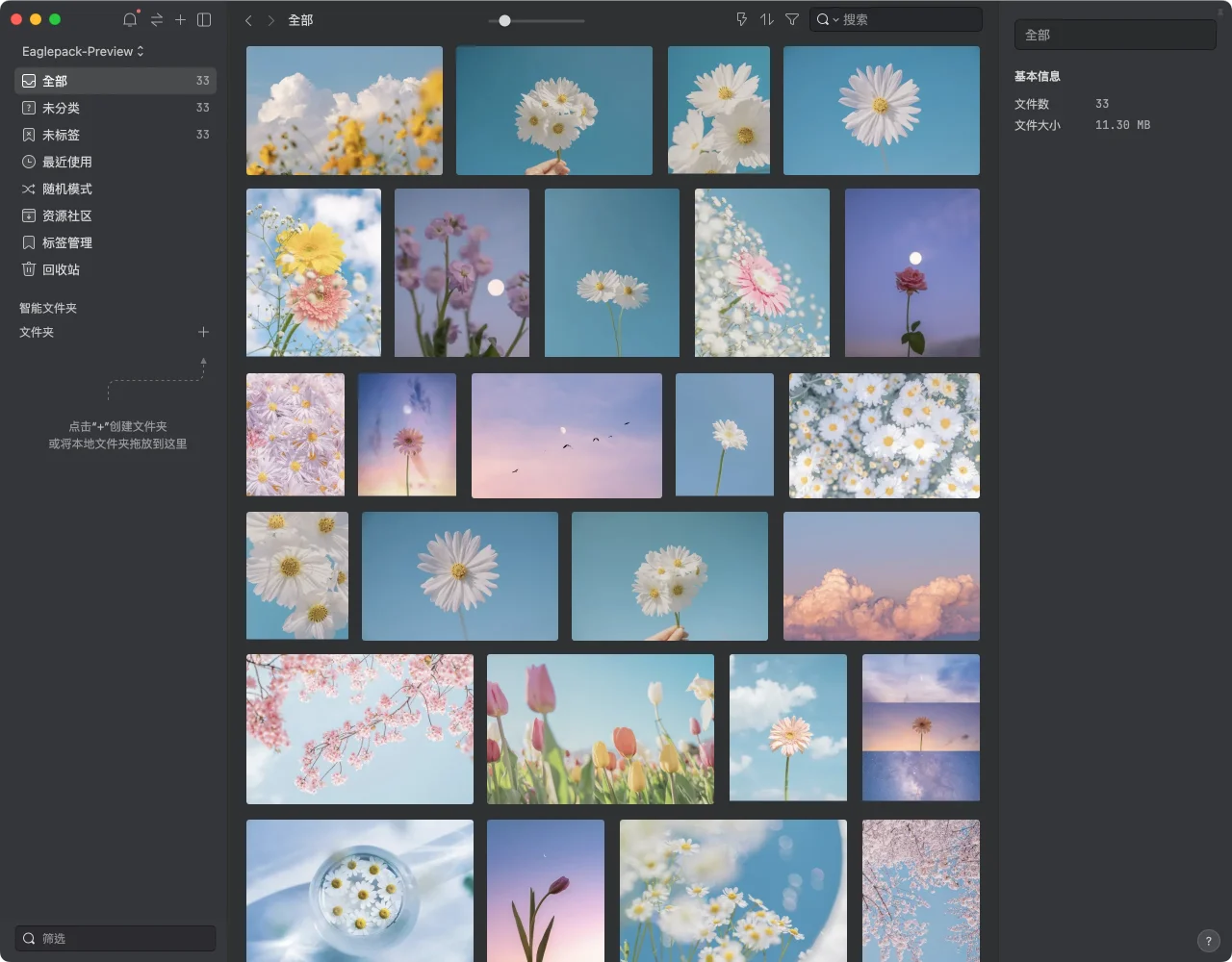Open the sort order options icon
Image resolution: width=1232 pixels, height=962 pixels.
point(766,19)
